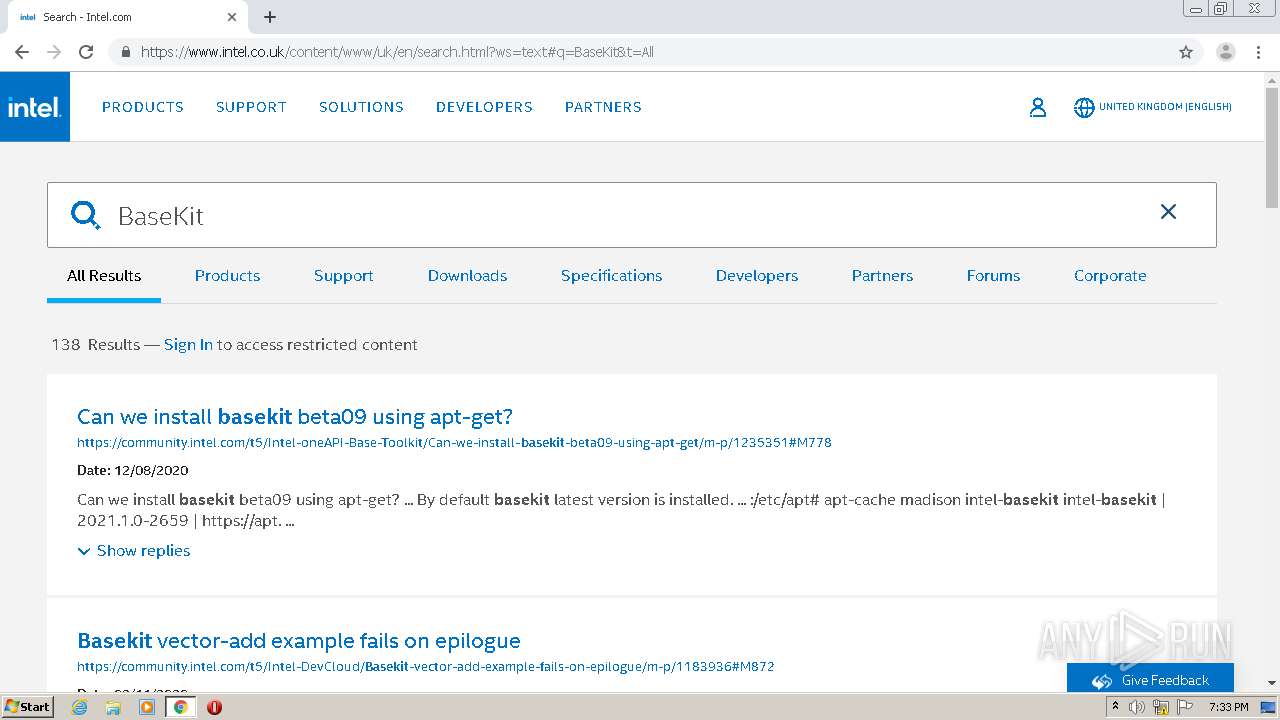The height and width of the screenshot is (720, 1280).
Task: Open PRODUCTS menu
Action: 143,107
